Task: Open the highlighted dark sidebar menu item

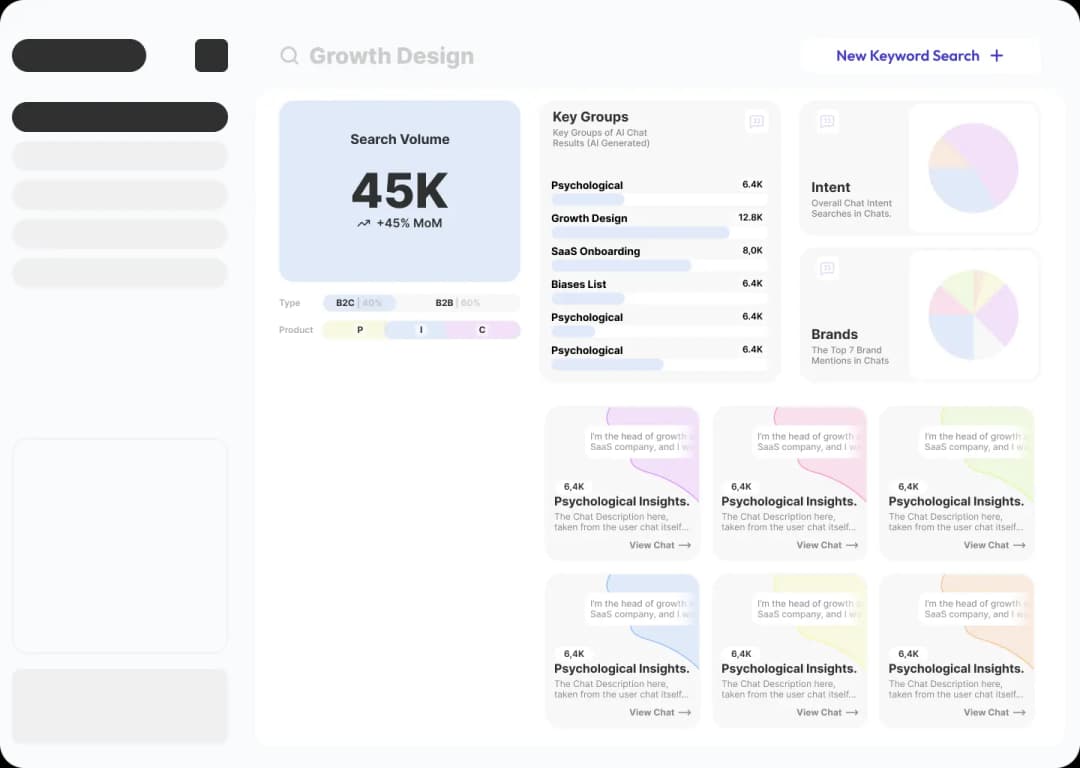Action: (120, 117)
